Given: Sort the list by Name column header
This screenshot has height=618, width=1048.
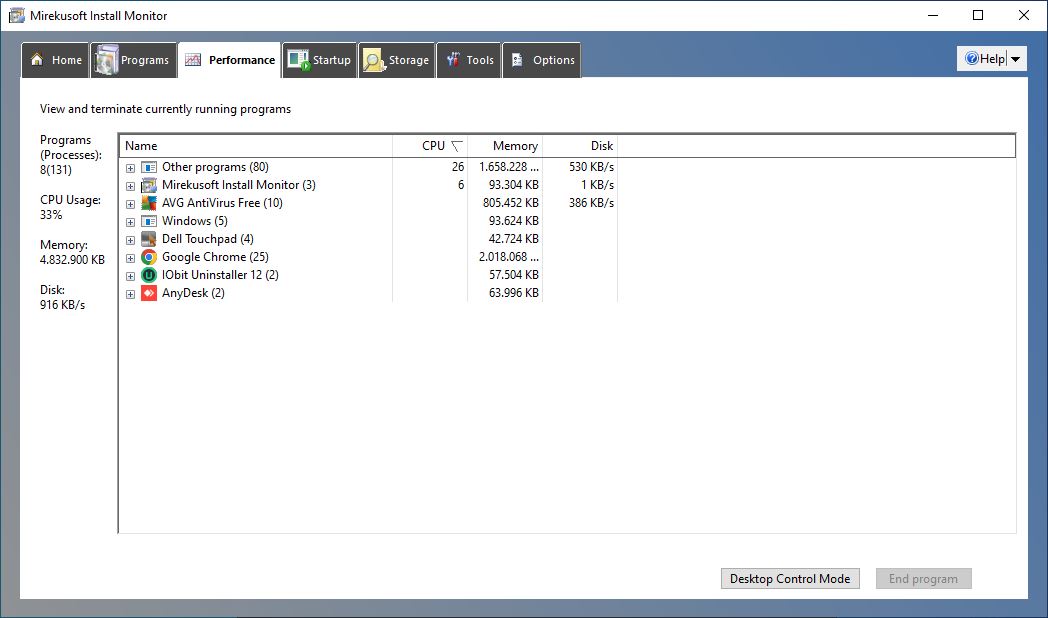Looking at the screenshot, I should pyautogui.click(x=255, y=146).
